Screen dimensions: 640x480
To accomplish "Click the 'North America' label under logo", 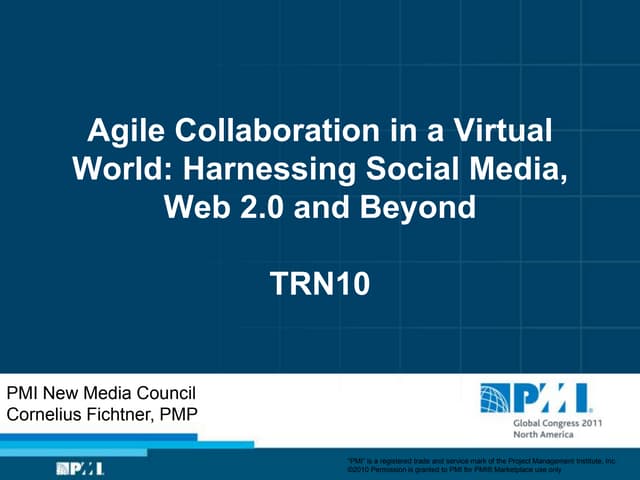I will click(x=540, y=435).
